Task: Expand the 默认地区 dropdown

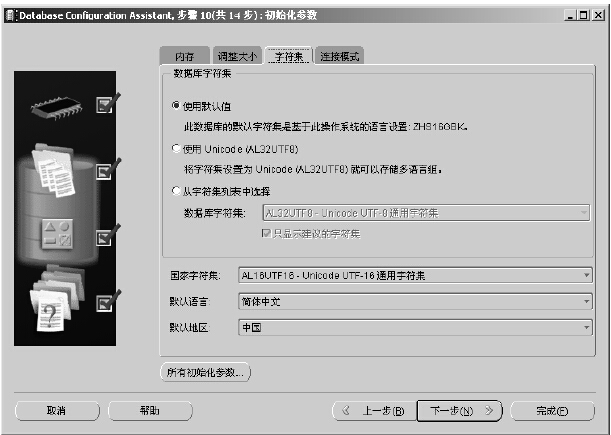Action: (x=415, y=327)
